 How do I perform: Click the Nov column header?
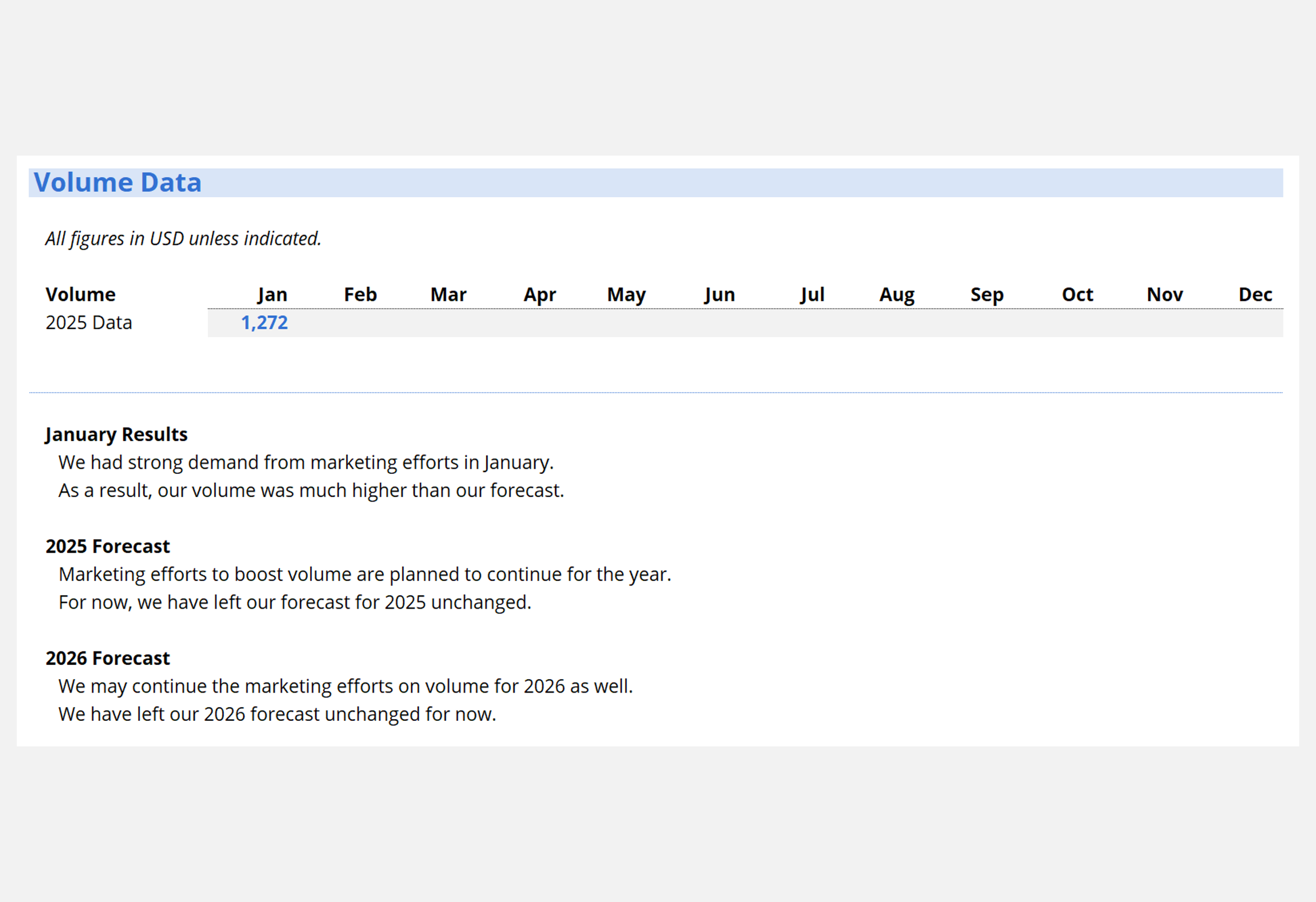(1164, 294)
